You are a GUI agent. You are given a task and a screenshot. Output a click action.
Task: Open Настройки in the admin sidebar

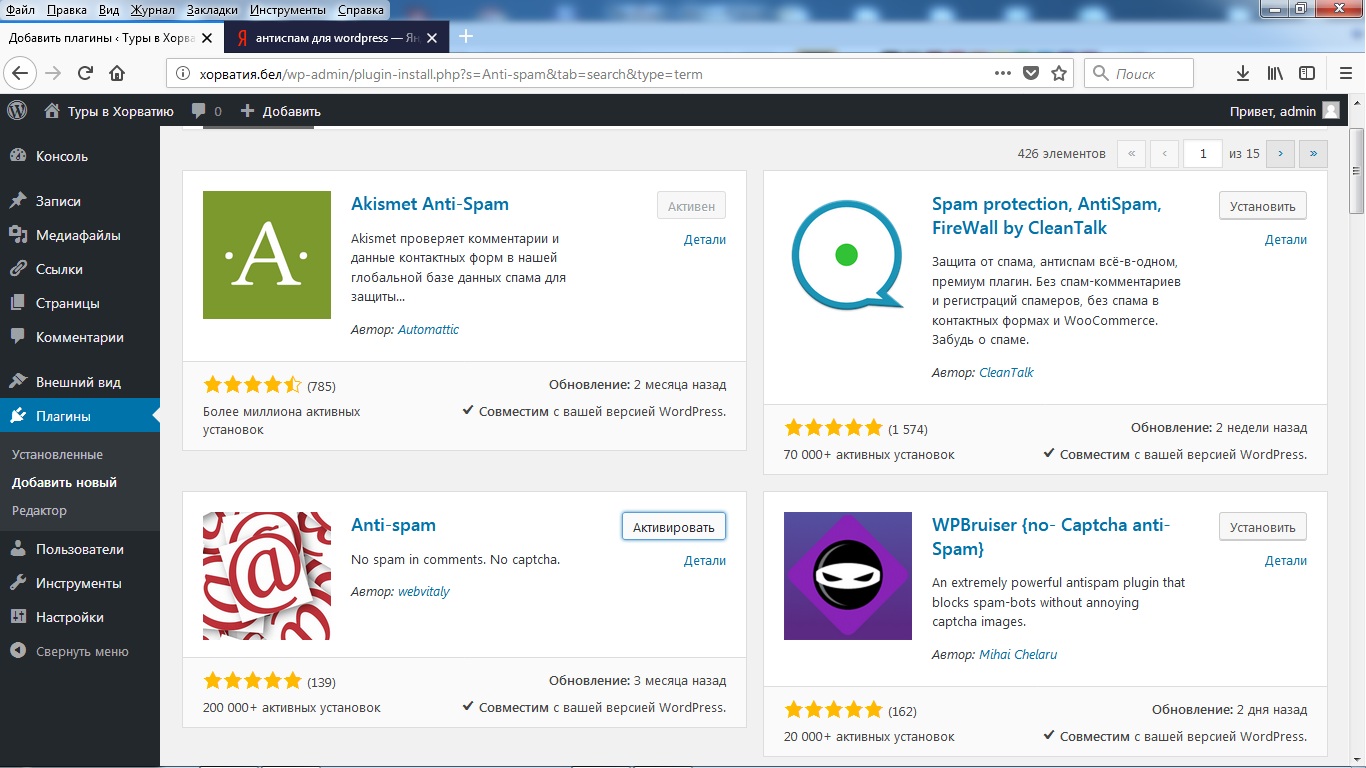pyautogui.click(x=70, y=617)
